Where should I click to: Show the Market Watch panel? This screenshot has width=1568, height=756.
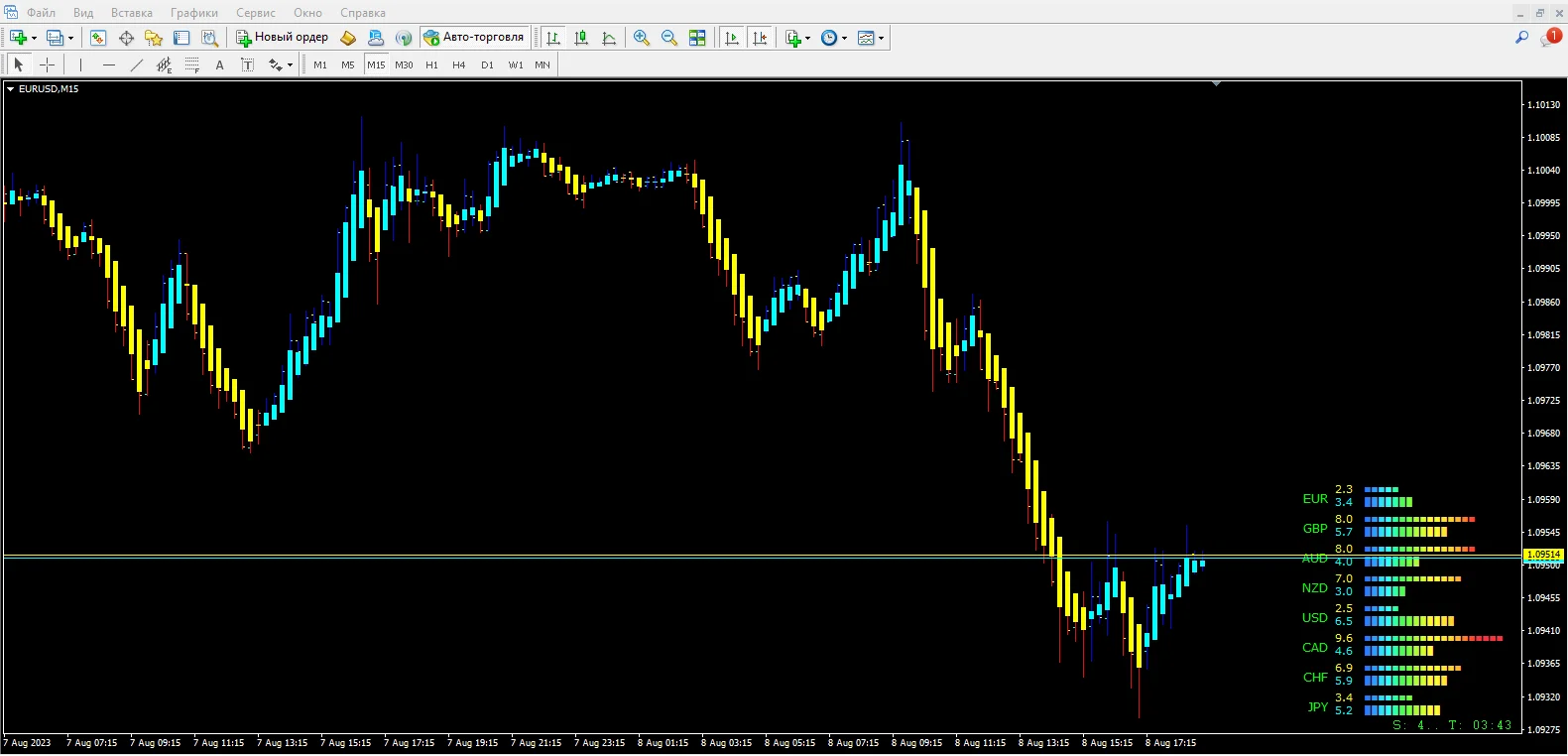tap(98, 38)
